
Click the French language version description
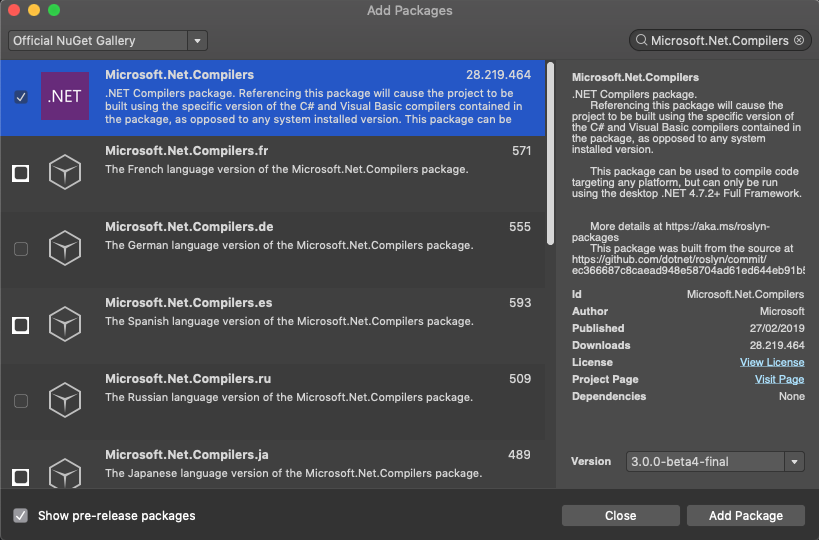point(287,169)
